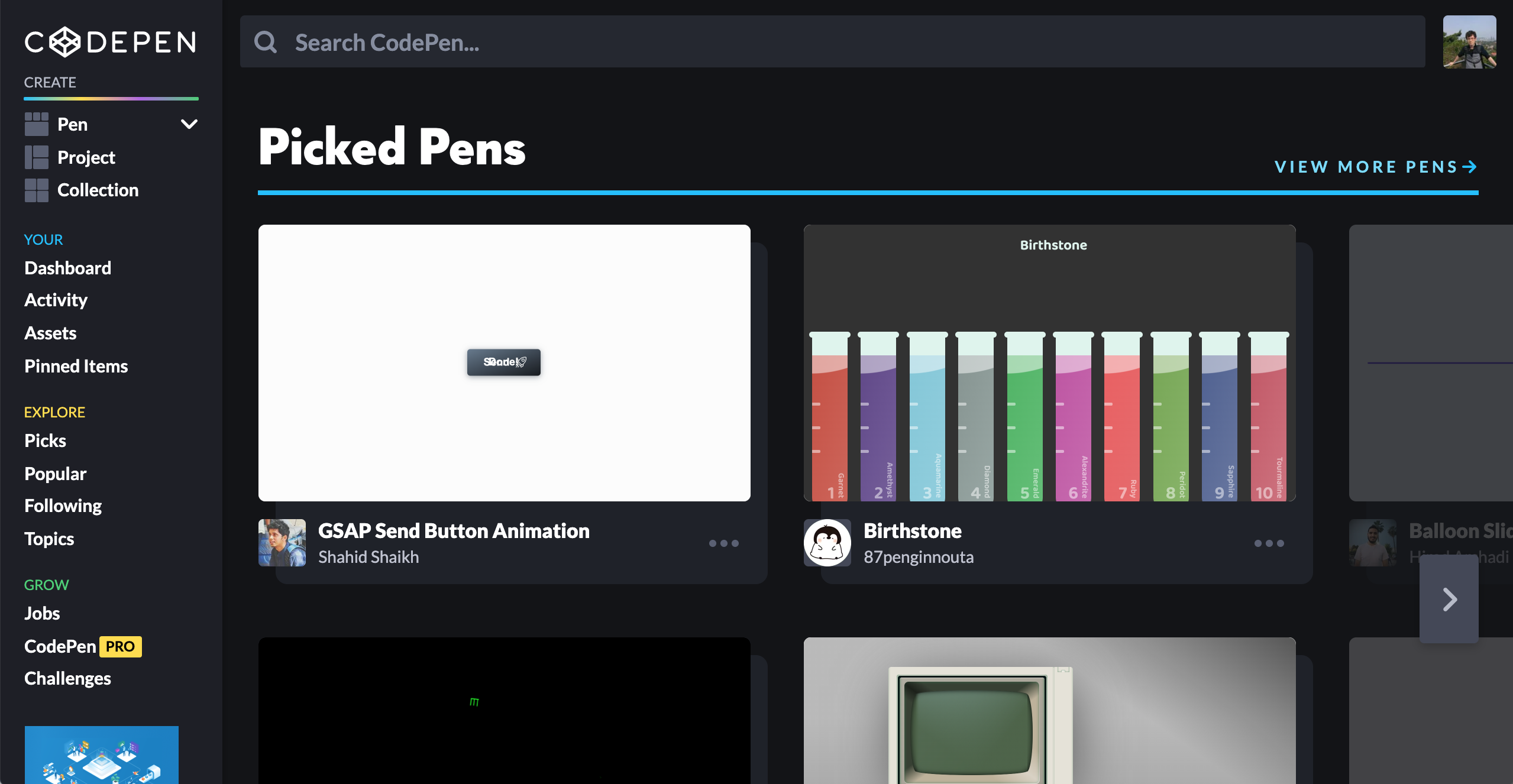Go to Pinned Items

point(76,366)
